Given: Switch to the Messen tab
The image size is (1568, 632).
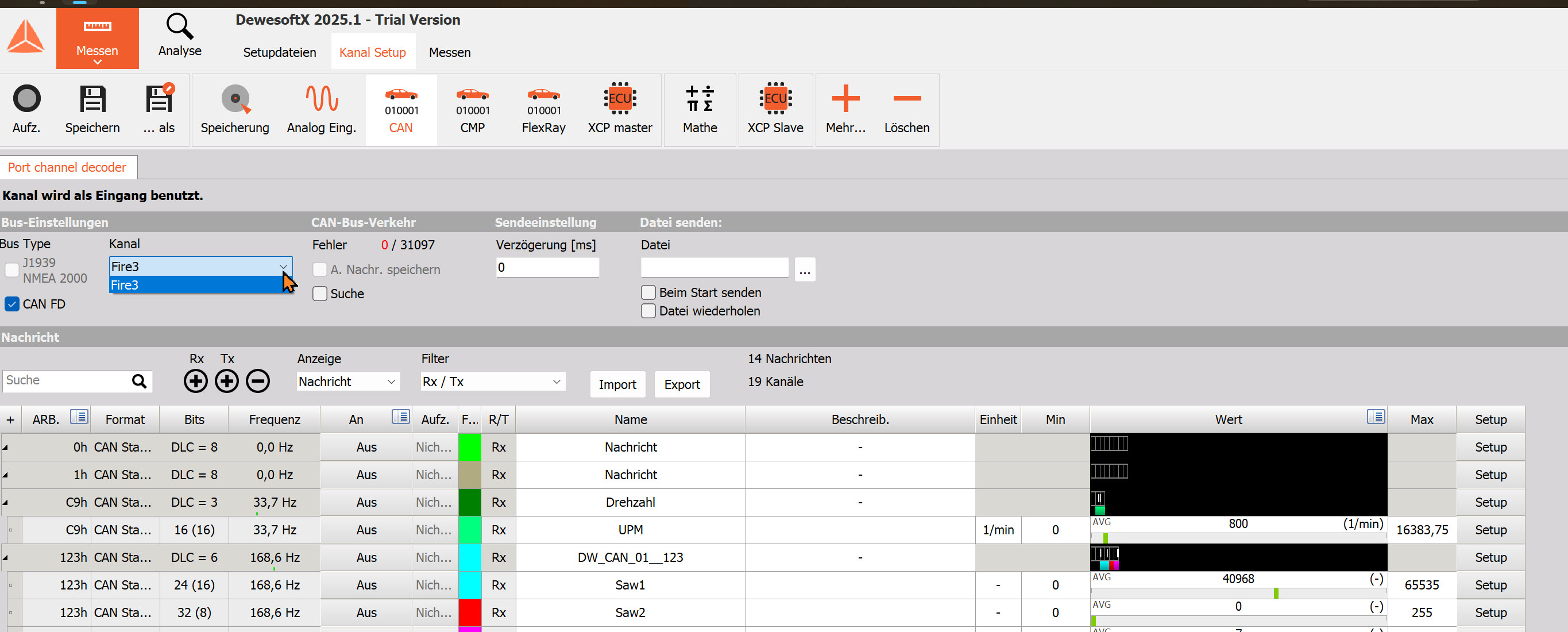Looking at the screenshot, I should coord(449,52).
